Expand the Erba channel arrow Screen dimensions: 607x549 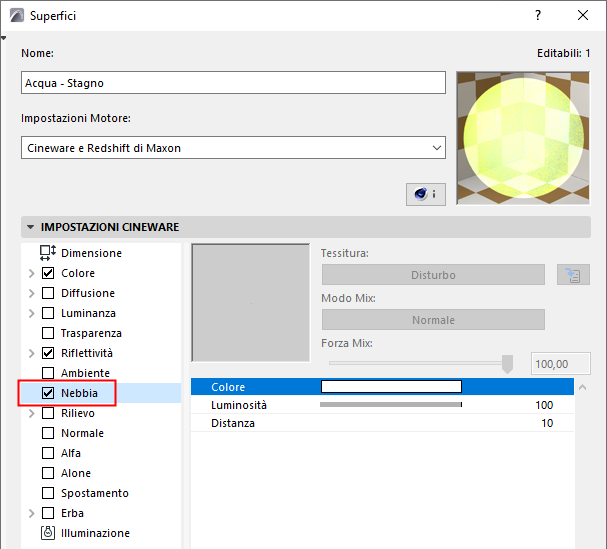pos(32,513)
